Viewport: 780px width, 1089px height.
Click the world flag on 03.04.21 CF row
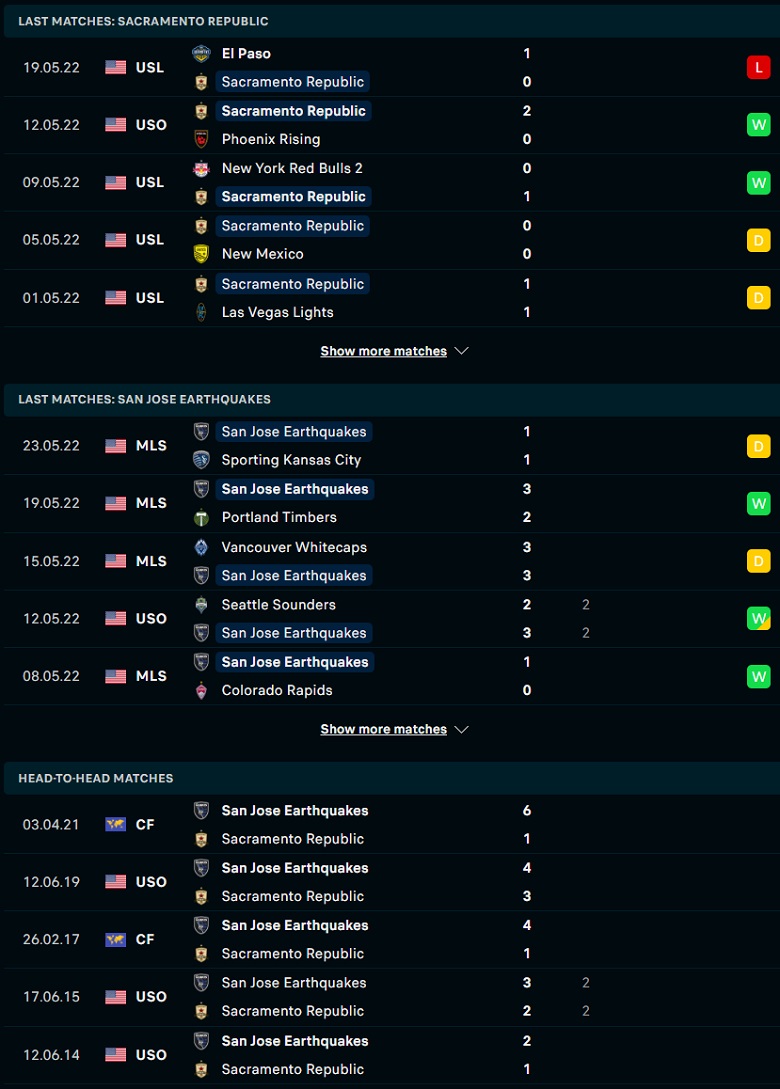click(x=115, y=824)
